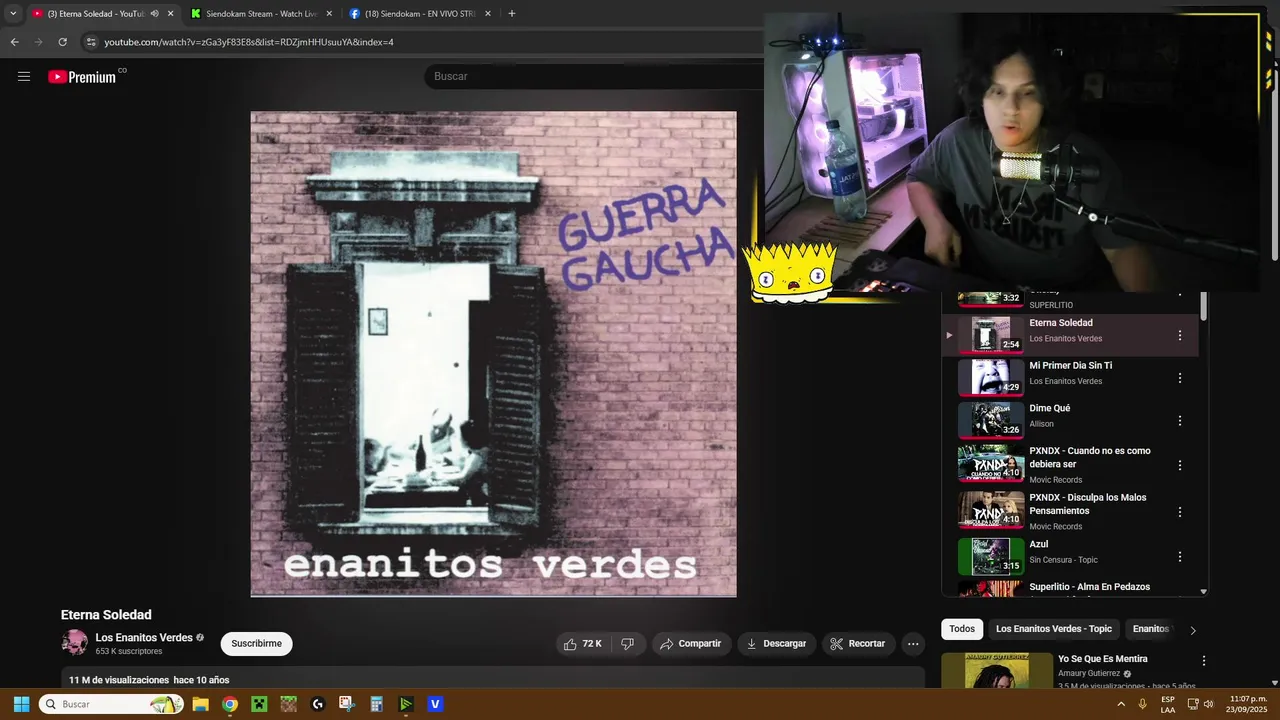Open options for Yo Se Que Es Mentira
1280x720 pixels.
[x=1204, y=661]
